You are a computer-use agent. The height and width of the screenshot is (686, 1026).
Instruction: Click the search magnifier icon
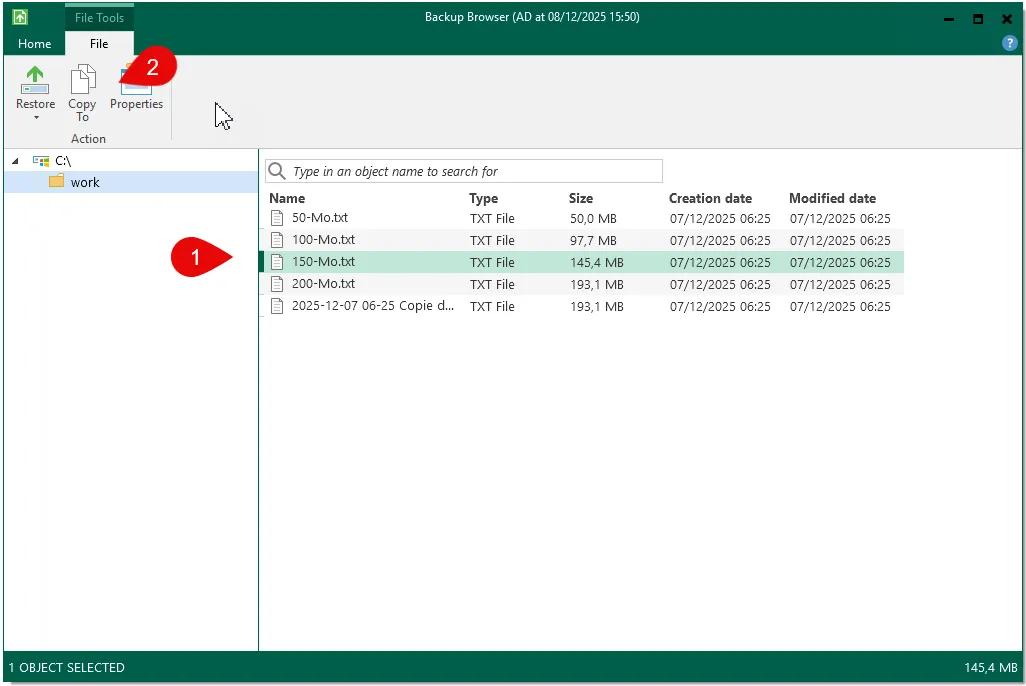coord(278,171)
